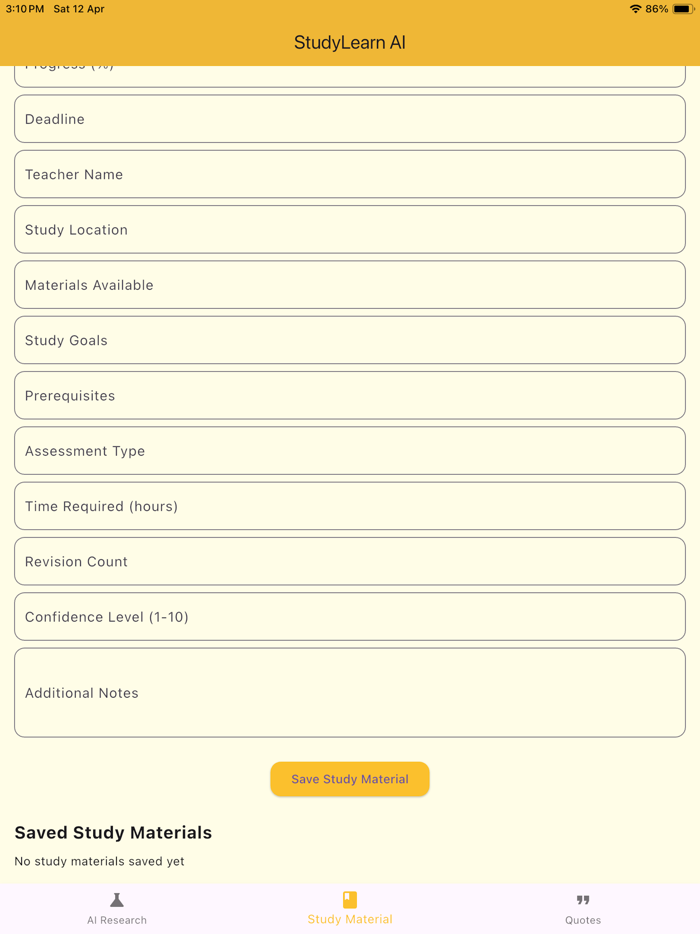Tap the Study Location field

[x=349, y=228]
